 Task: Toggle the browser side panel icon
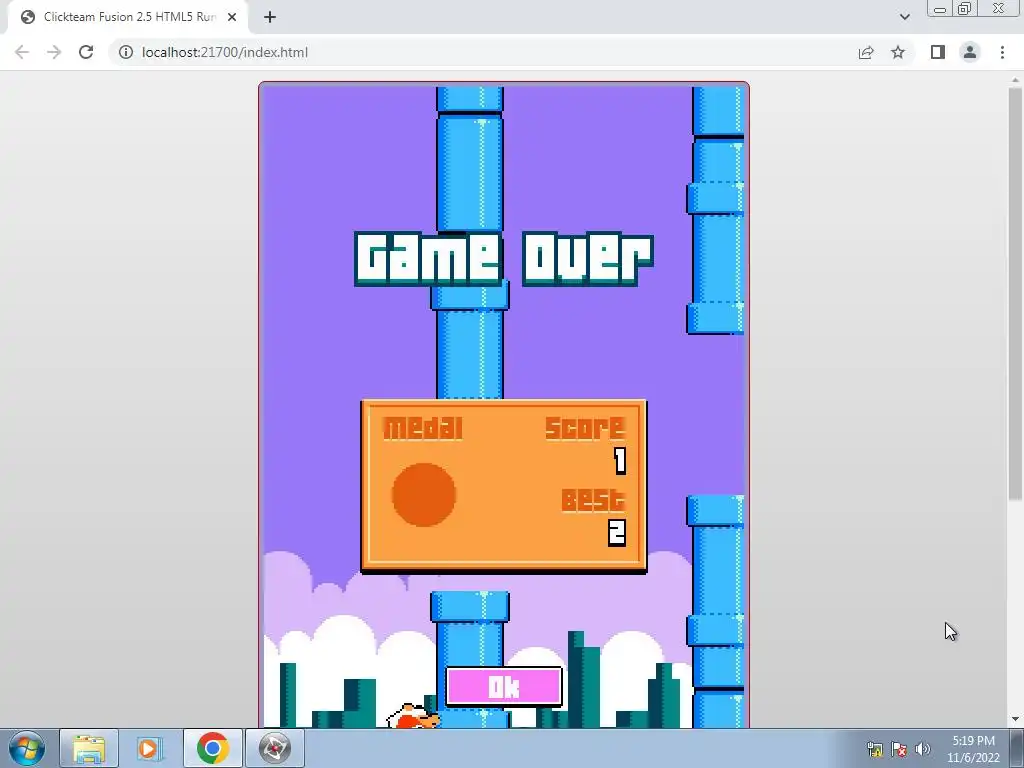click(938, 52)
